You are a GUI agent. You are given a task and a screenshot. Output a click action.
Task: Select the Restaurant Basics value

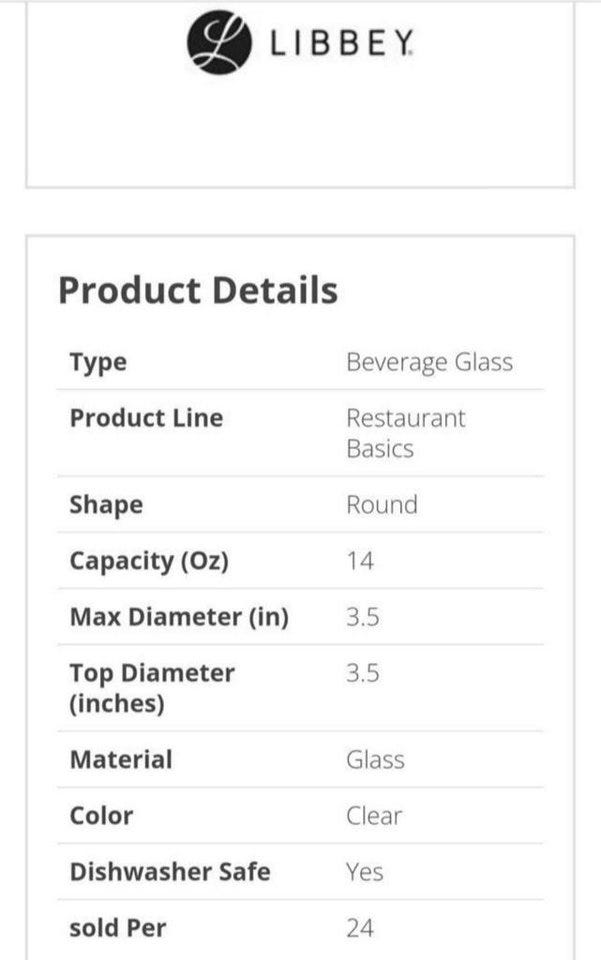405,433
